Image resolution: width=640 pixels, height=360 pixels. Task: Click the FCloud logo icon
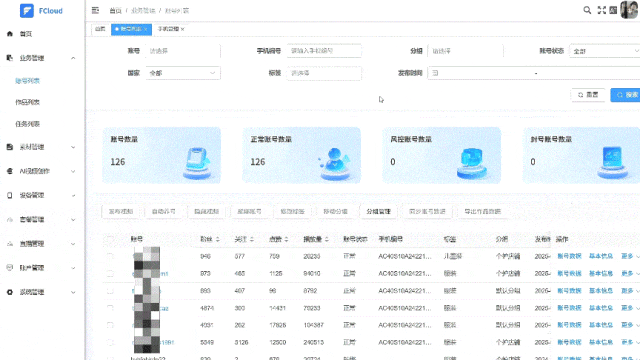coord(27,11)
